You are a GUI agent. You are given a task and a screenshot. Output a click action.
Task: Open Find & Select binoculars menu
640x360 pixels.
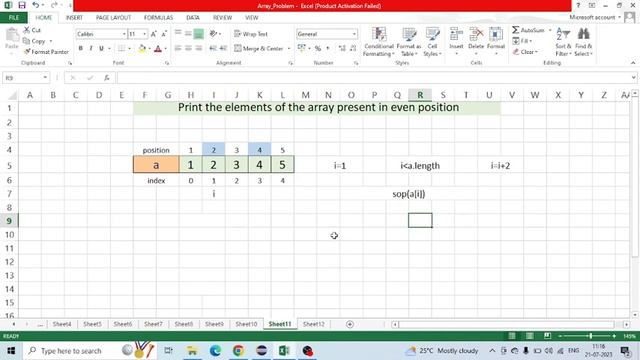coord(584,42)
